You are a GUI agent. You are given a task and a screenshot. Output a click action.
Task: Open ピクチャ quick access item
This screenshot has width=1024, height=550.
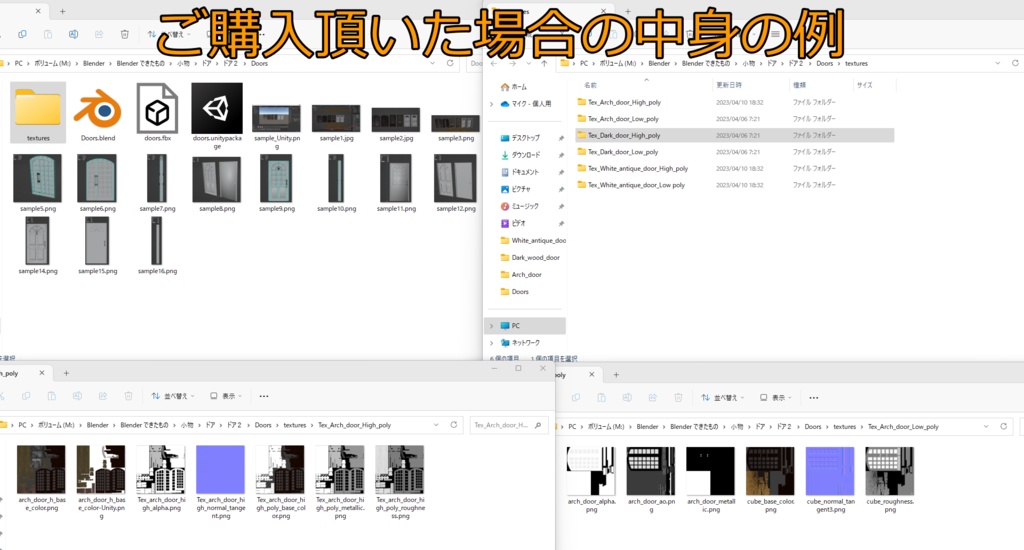point(516,189)
